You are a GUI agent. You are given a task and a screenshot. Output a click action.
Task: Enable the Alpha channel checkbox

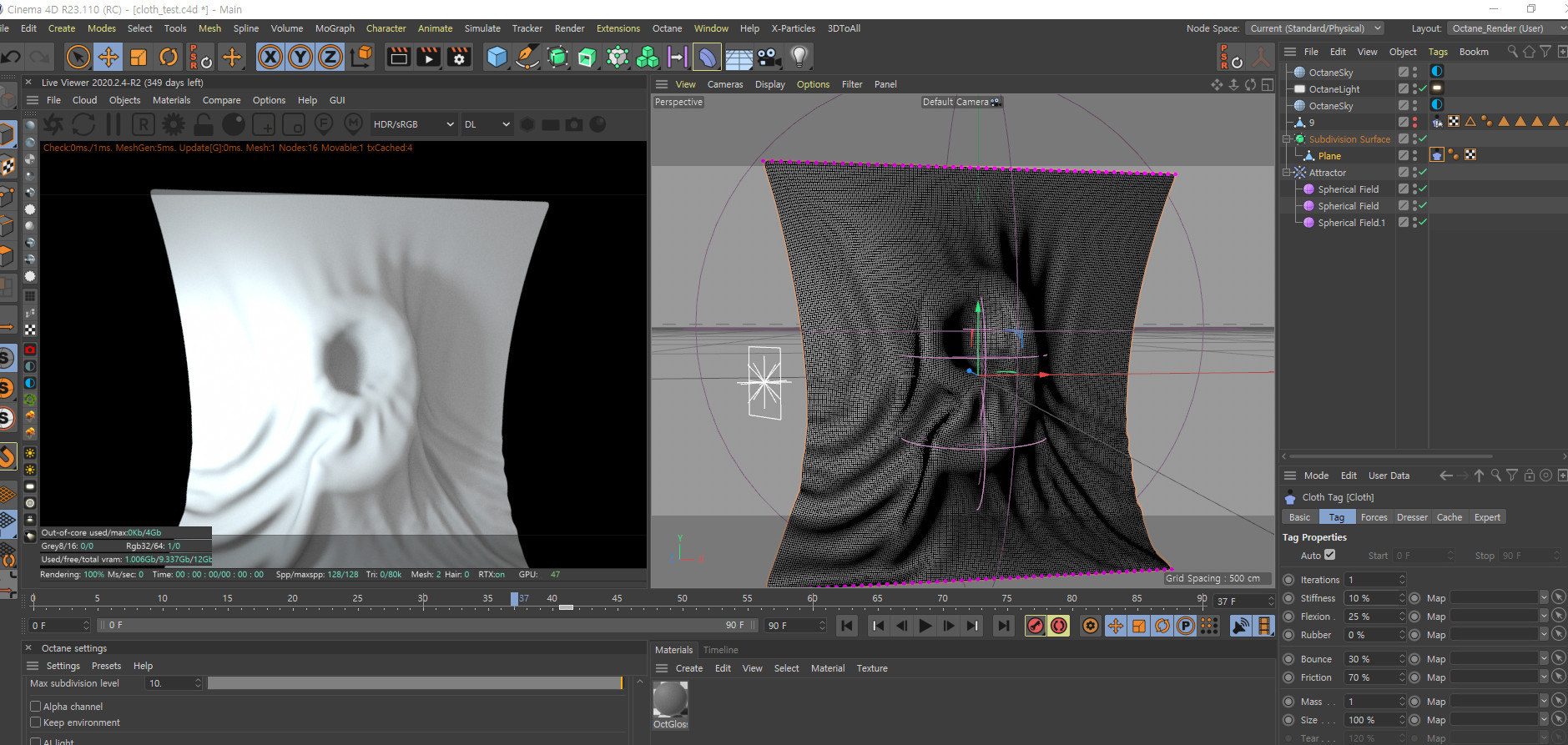(x=36, y=707)
